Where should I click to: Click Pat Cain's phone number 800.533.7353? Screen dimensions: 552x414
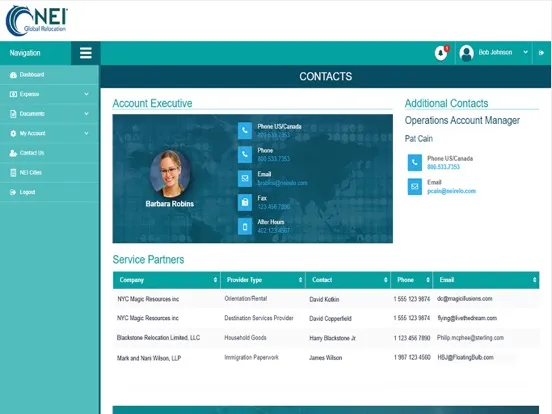click(x=444, y=167)
